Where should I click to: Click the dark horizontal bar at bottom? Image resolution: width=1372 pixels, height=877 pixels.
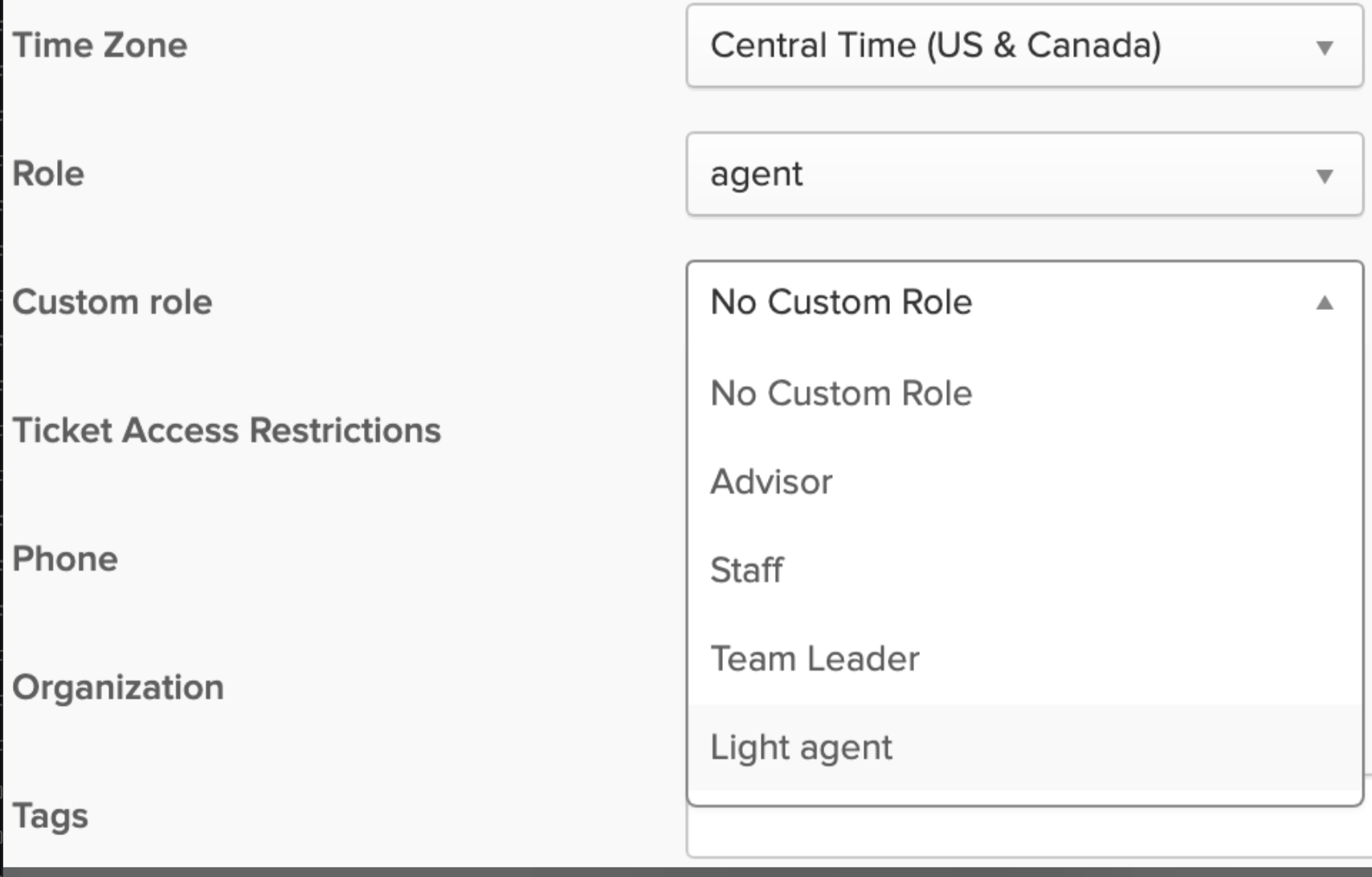[x=686, y=871]
